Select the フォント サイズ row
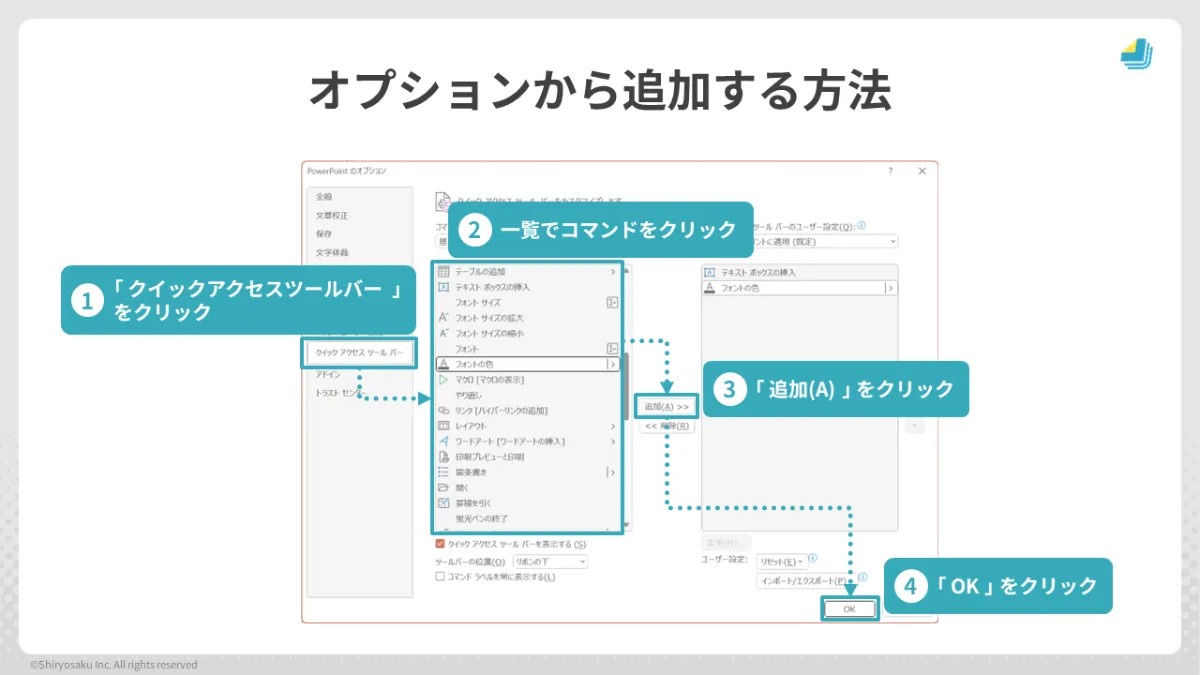The image size is (1200, 675). 528,302
